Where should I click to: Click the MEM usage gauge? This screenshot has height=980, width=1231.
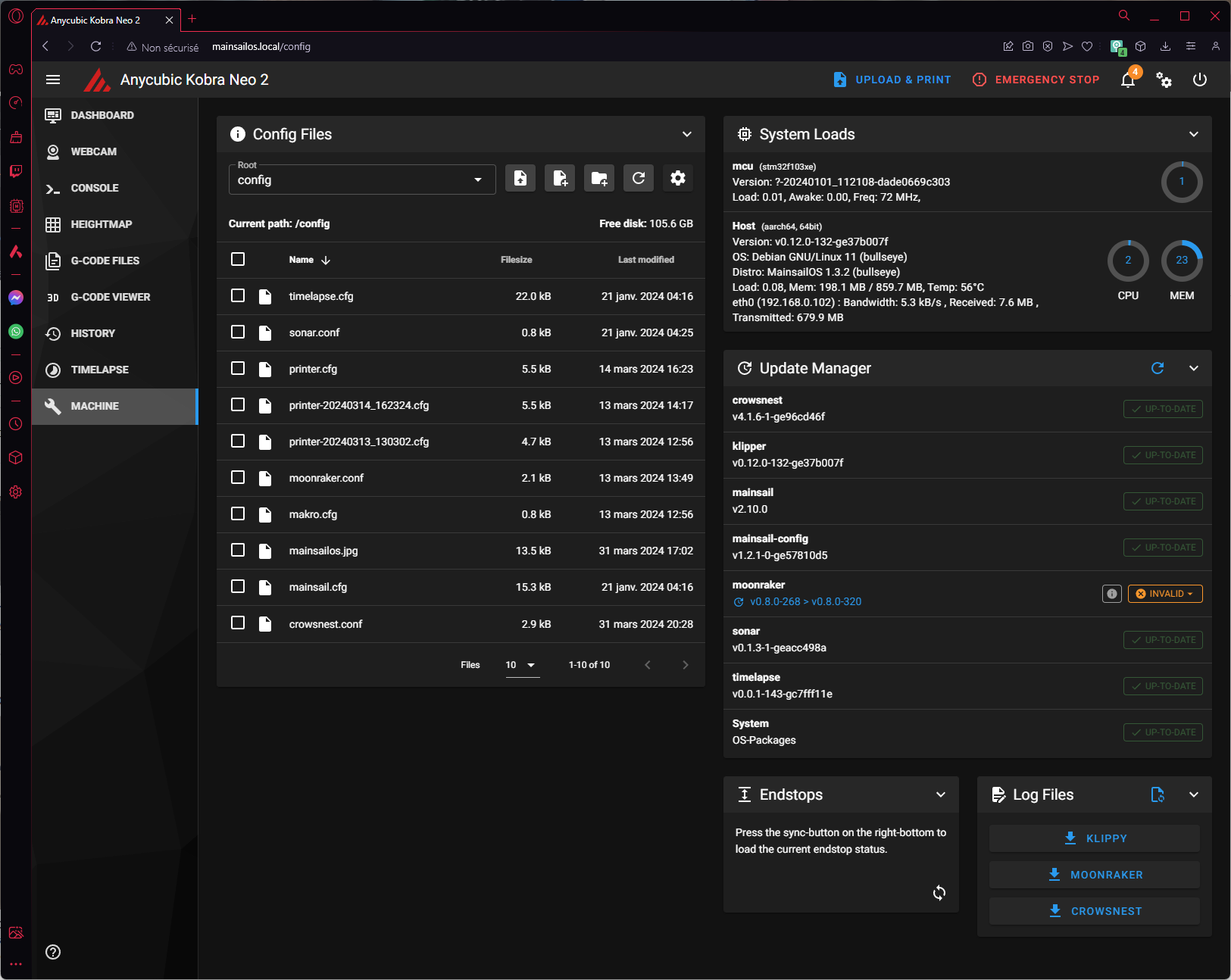[1182, 261]
